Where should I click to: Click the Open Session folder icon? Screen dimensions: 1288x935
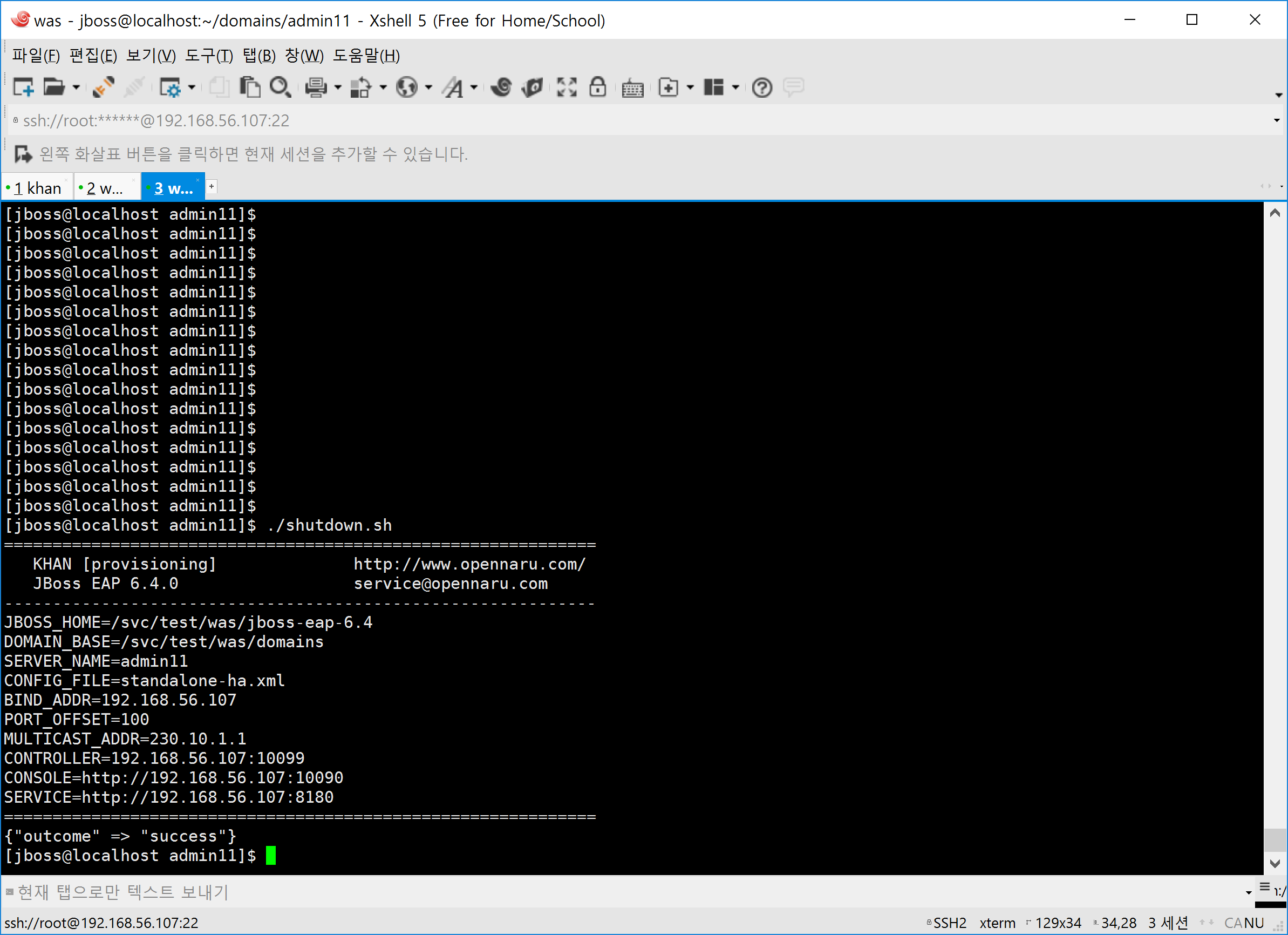click(54, 87)
